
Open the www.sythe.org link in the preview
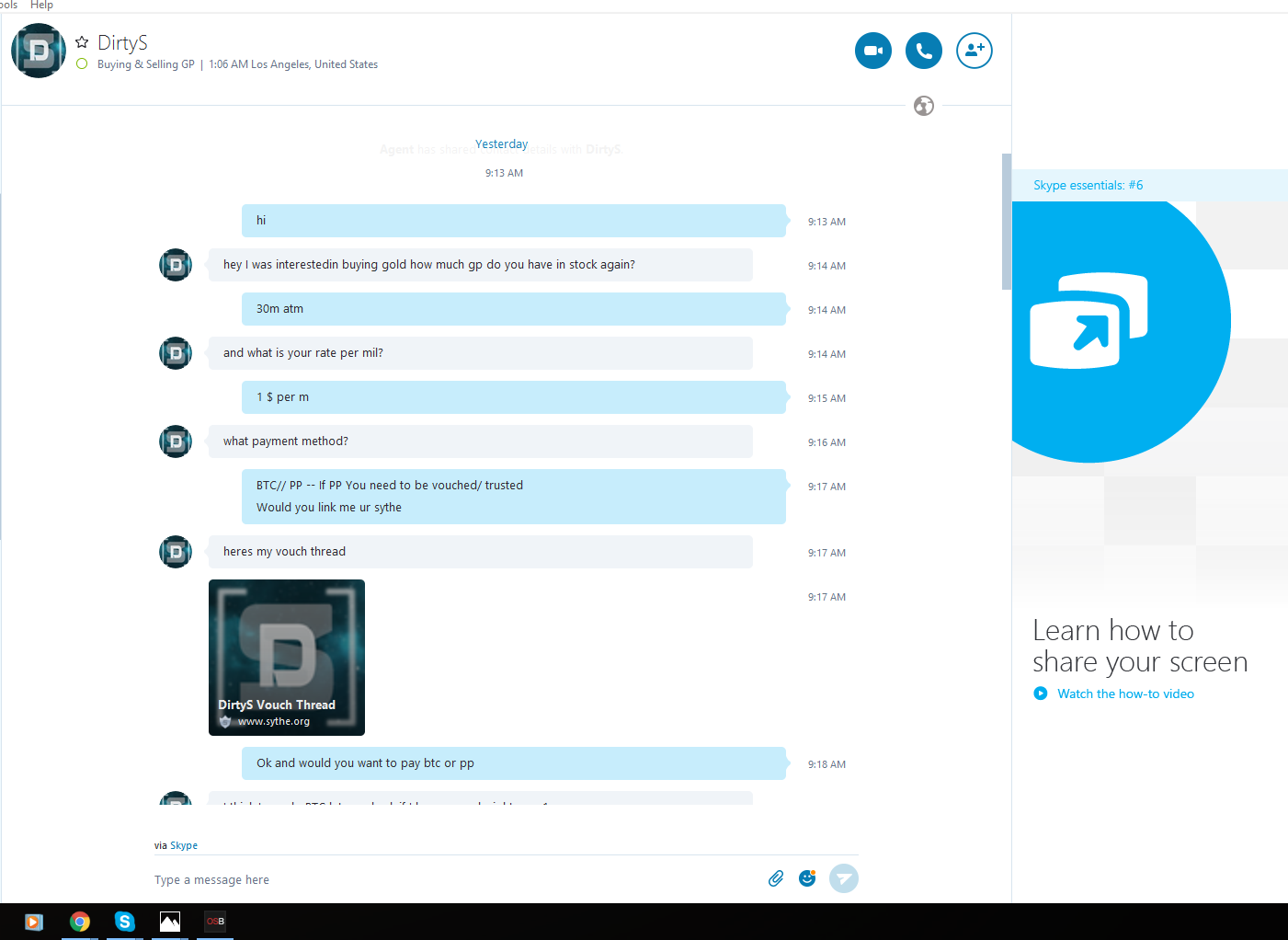coord(274,721)
